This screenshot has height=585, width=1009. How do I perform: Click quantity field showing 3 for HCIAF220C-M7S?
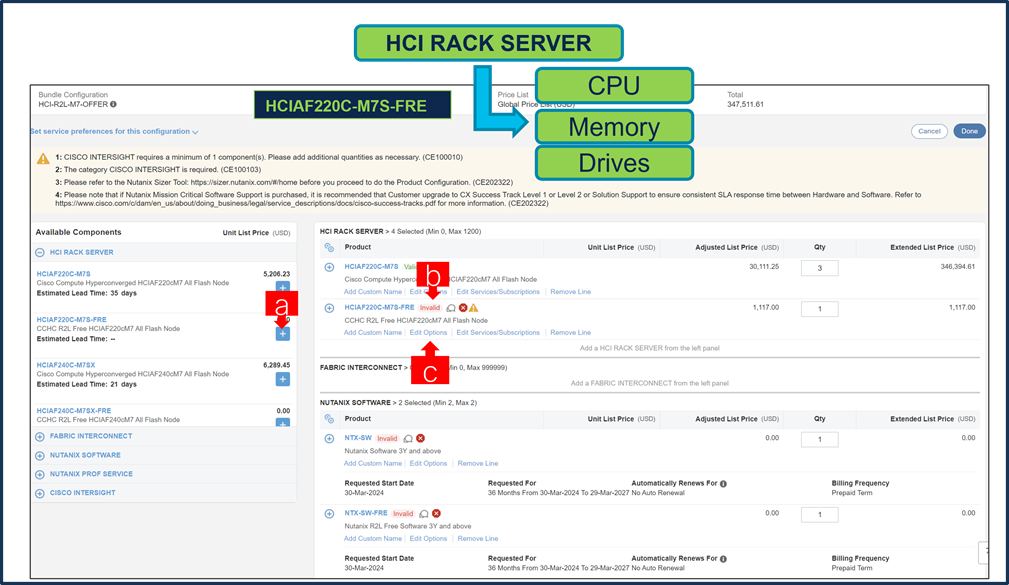[819, 268]
